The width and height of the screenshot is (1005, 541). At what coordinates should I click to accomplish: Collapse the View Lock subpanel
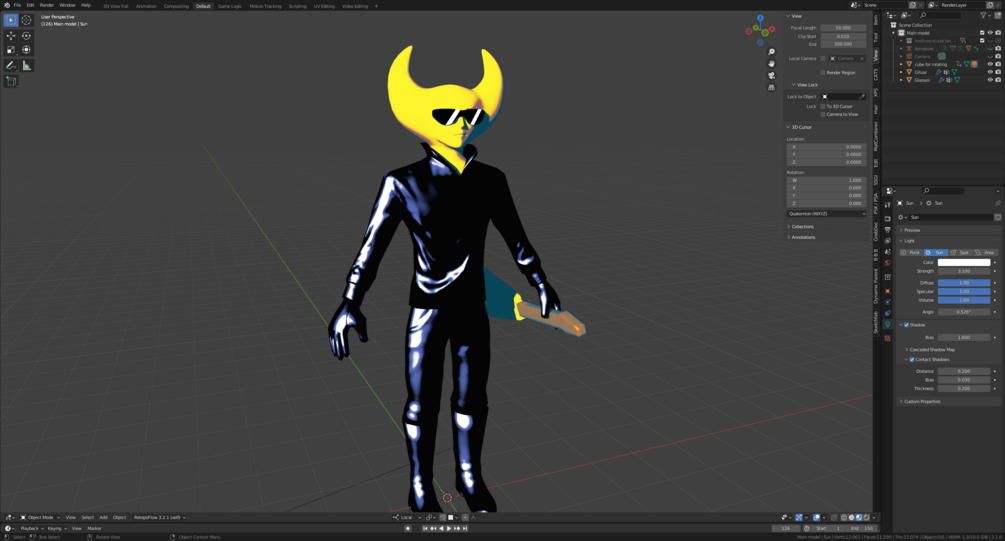click(805, 85)
